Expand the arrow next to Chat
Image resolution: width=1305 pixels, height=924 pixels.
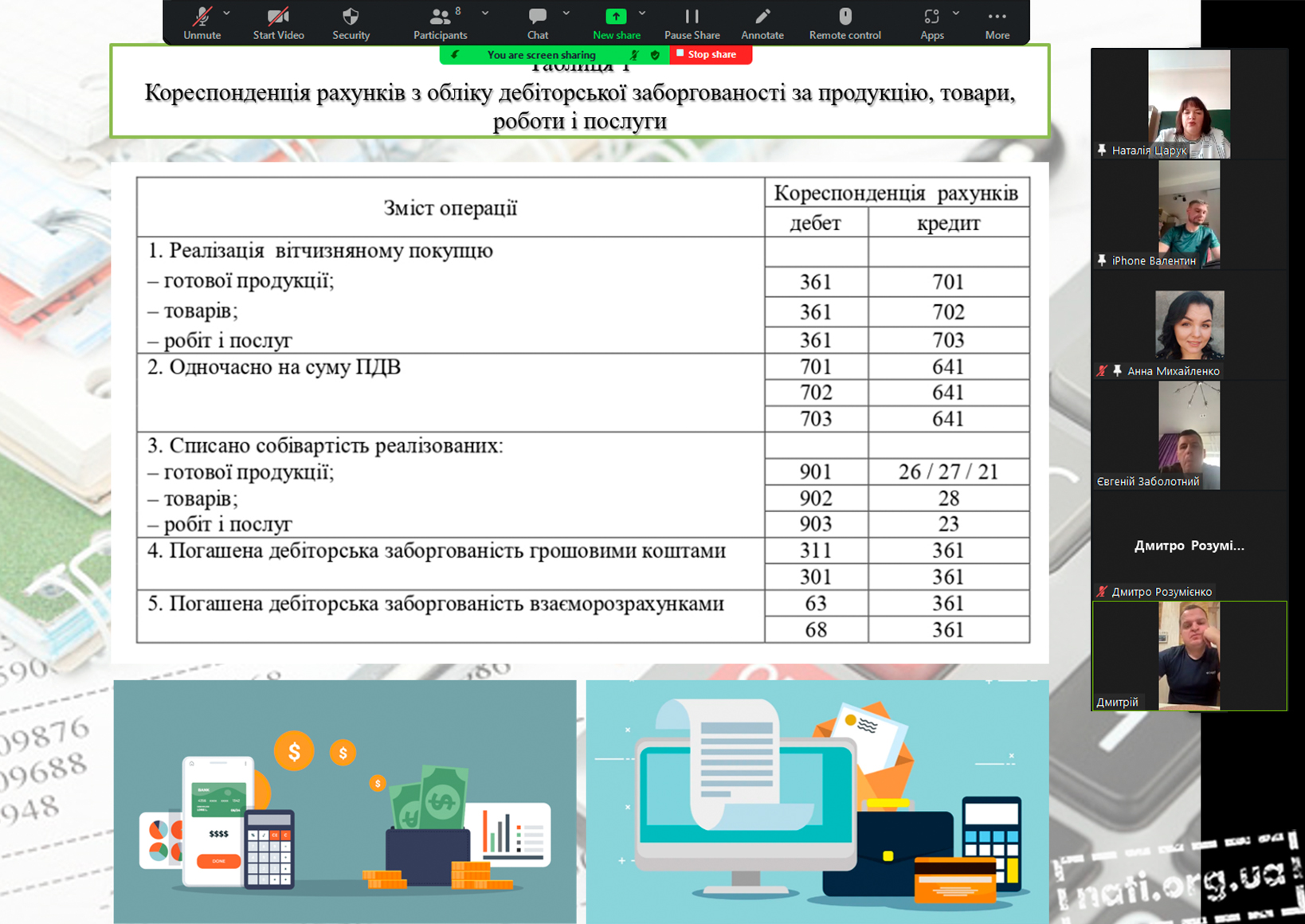pyautogui.click(x=566, y=14)
